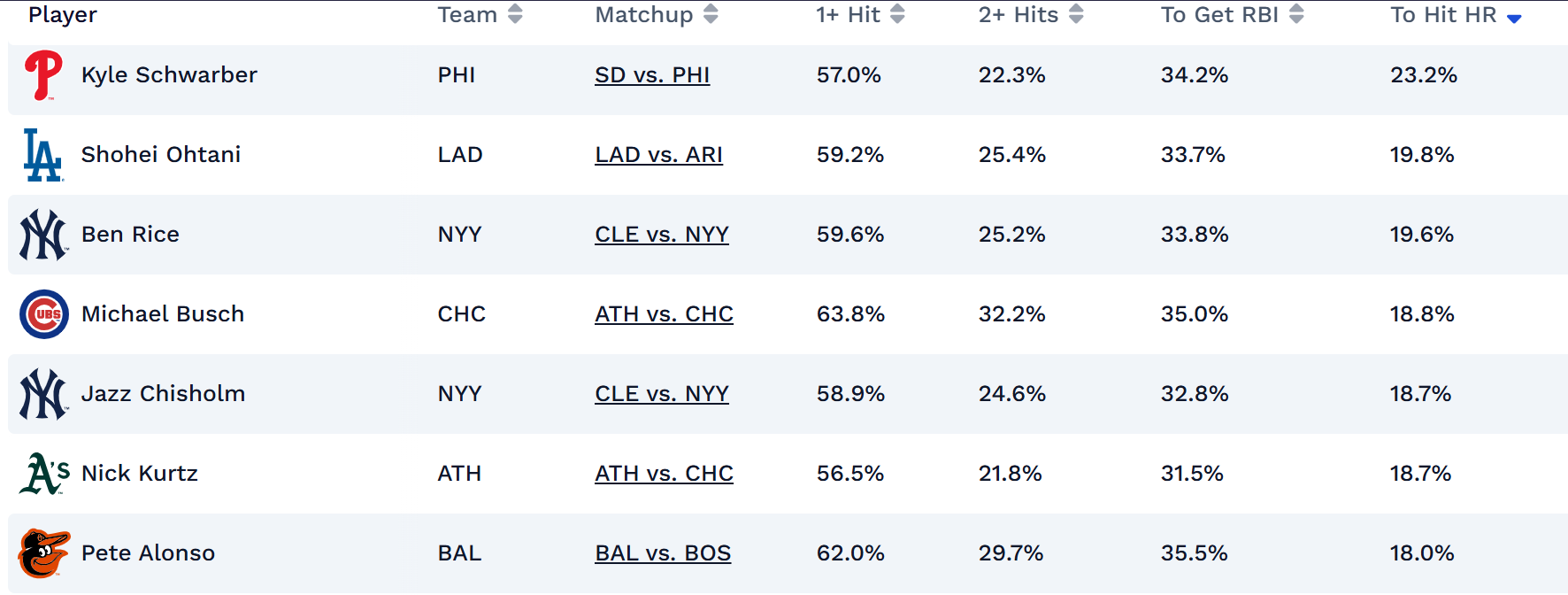Click the Cubs logo beside Michael Busch
This screenshot has height=595, width=1568.
44,314
